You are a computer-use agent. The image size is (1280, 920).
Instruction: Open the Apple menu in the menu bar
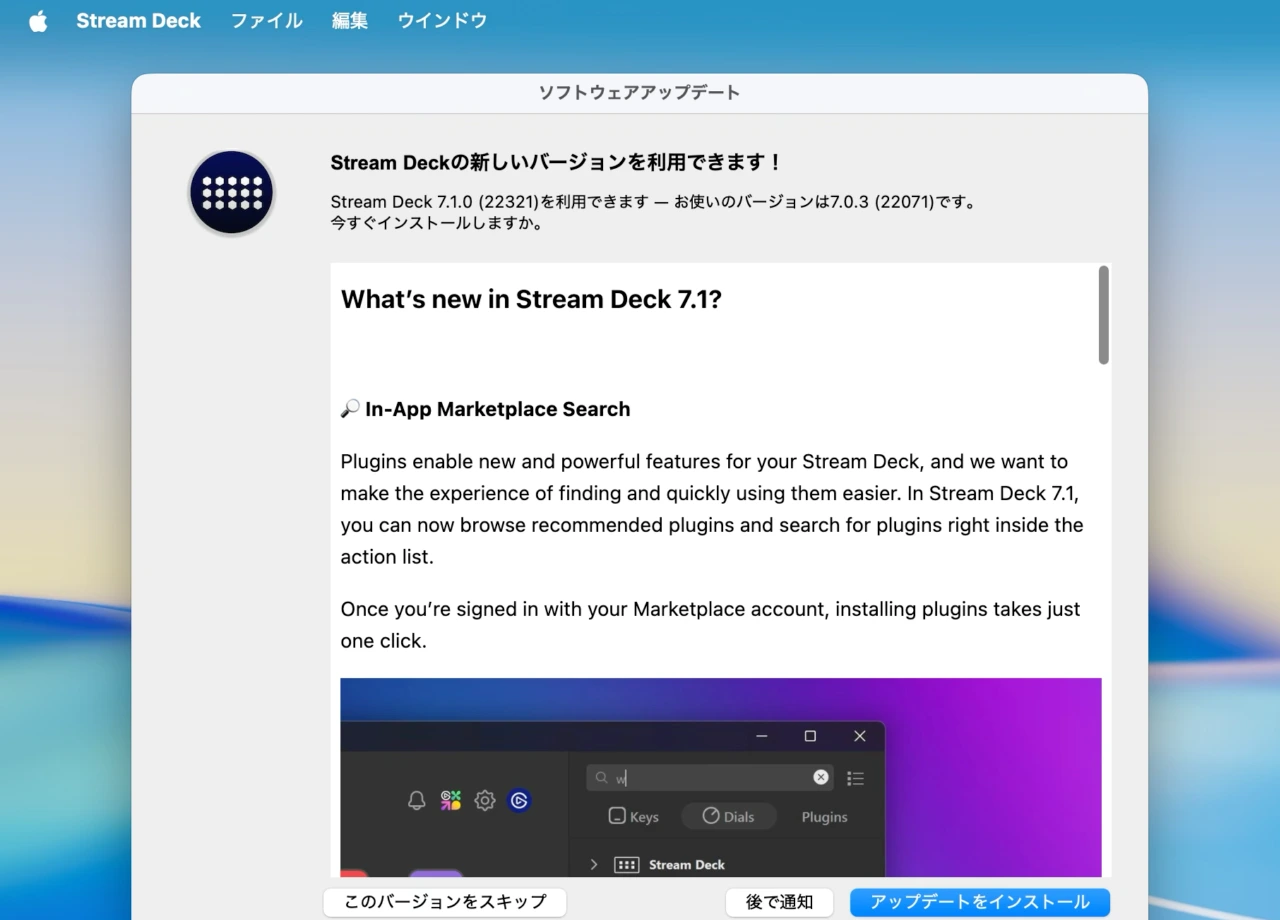coord(37,20)
